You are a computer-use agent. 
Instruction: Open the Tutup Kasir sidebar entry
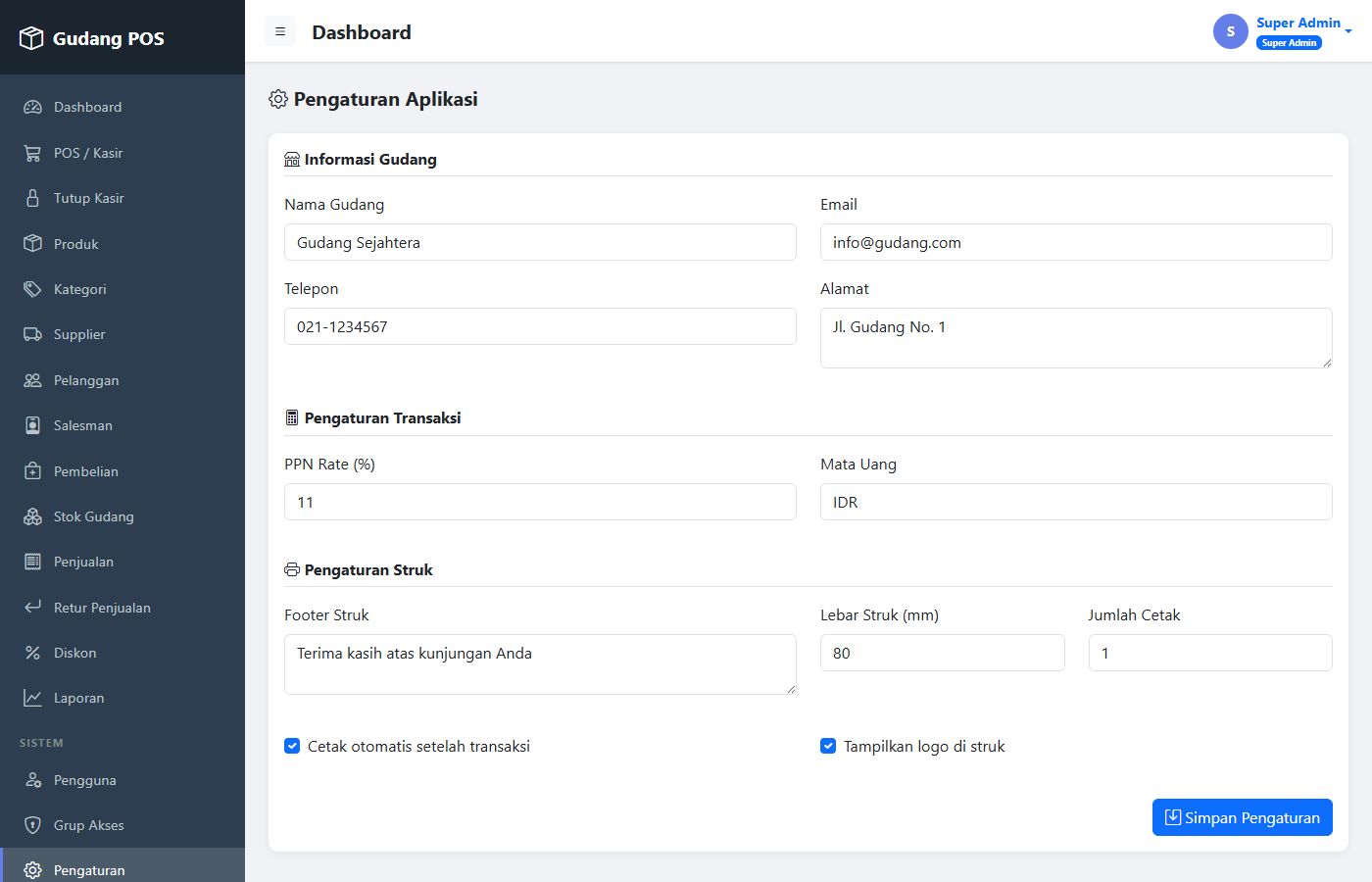(122, 198)
